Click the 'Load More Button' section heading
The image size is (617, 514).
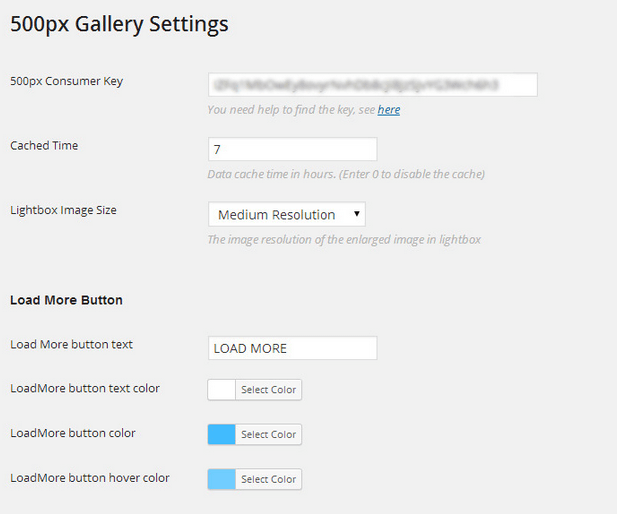66,300
